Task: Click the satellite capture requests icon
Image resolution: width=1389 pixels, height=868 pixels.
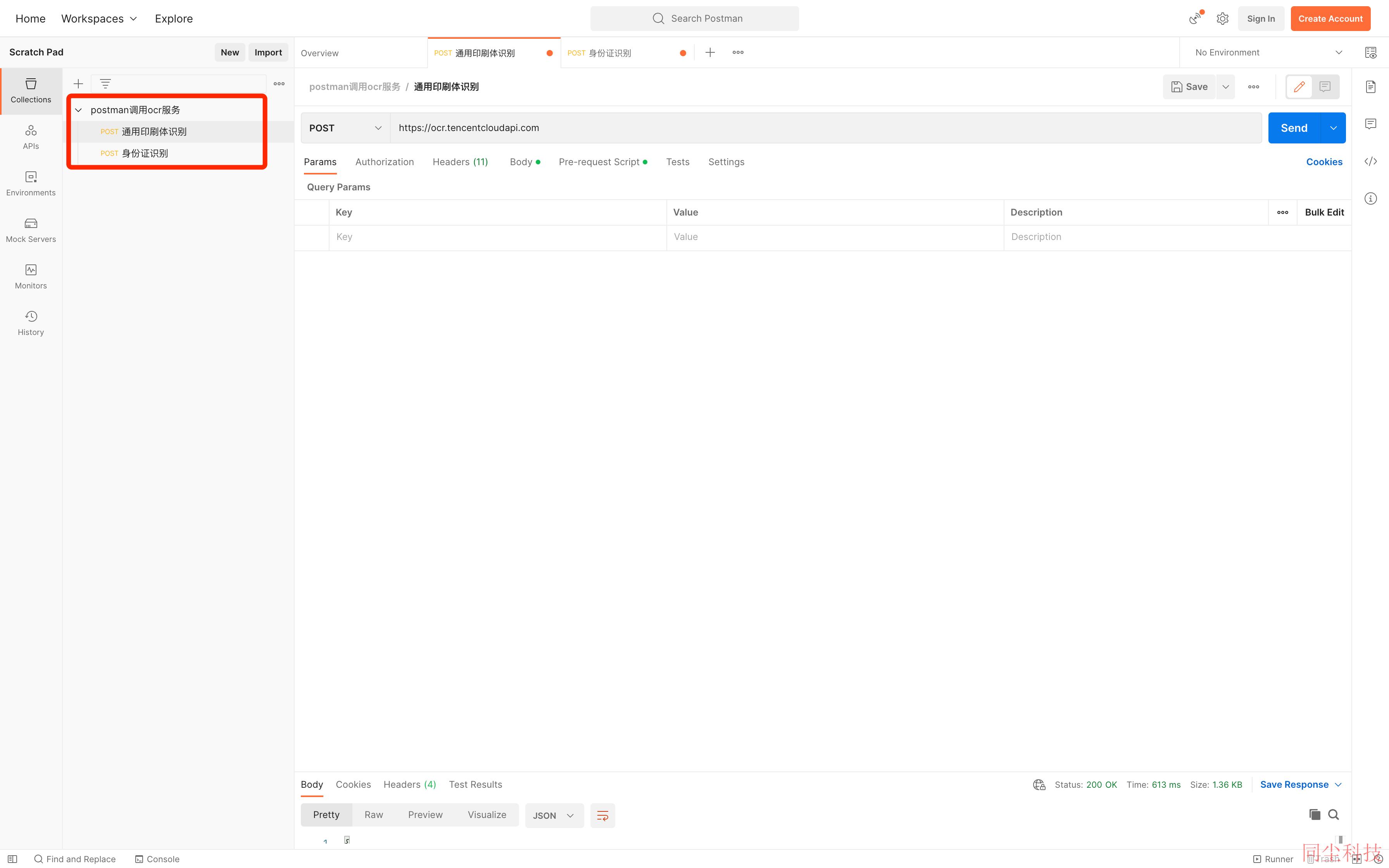Action: [1196, 18]
